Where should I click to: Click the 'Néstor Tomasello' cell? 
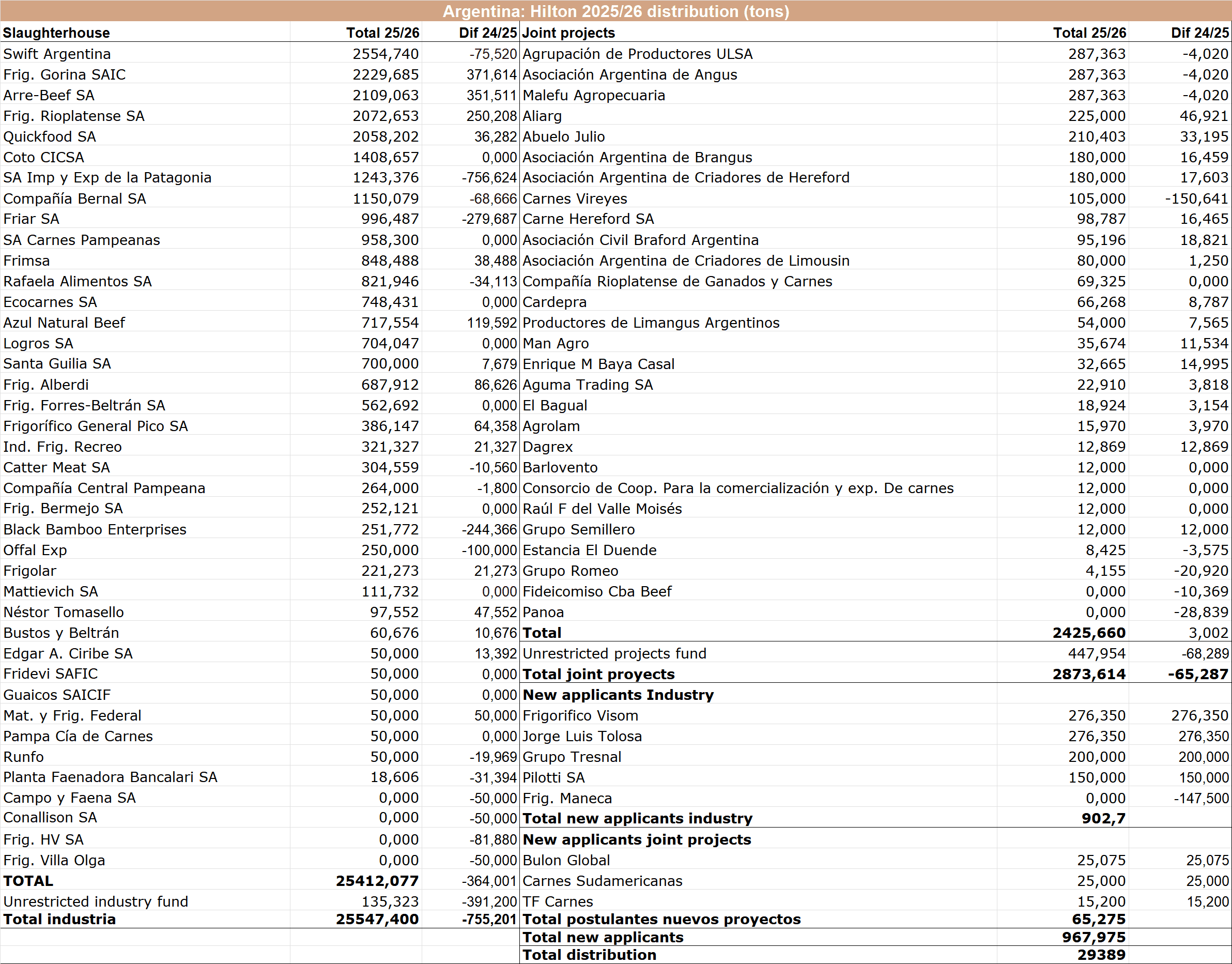tap(63, 613)
